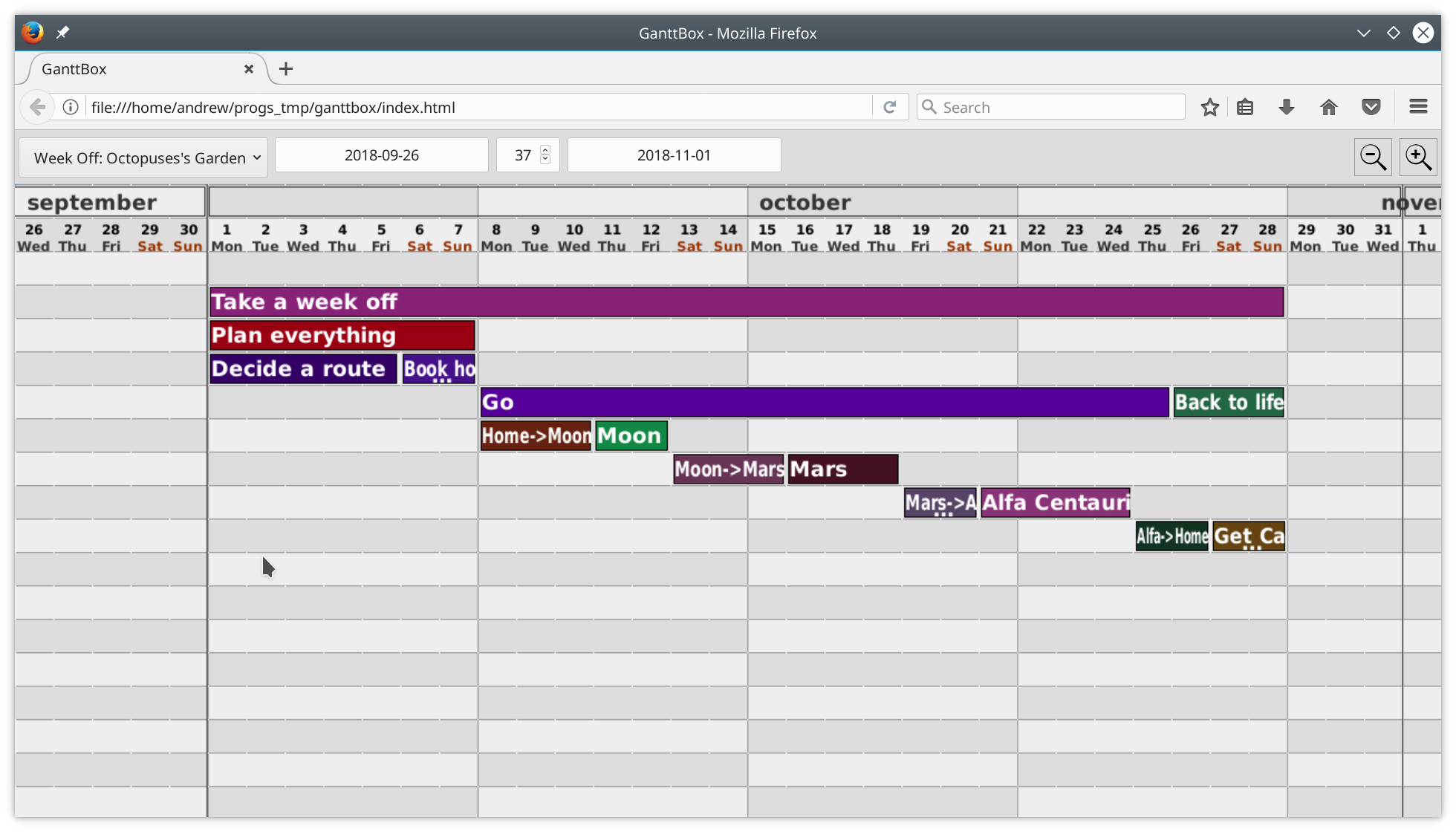Viewport: 1456px width, 832px height.
Task: Show the bookmarks list icon
Action: pos(1245,107)
